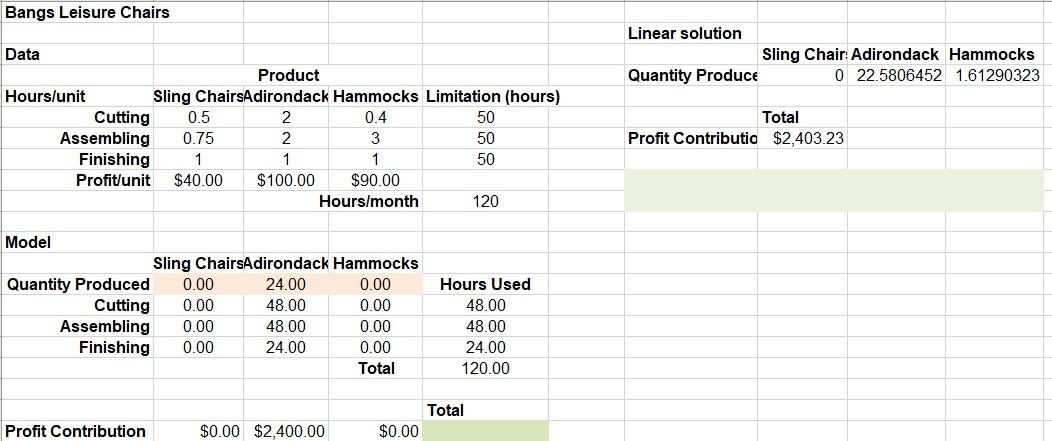Select the "Linear solution" heading cell
1052x441 pixels.
coord(685,34)
